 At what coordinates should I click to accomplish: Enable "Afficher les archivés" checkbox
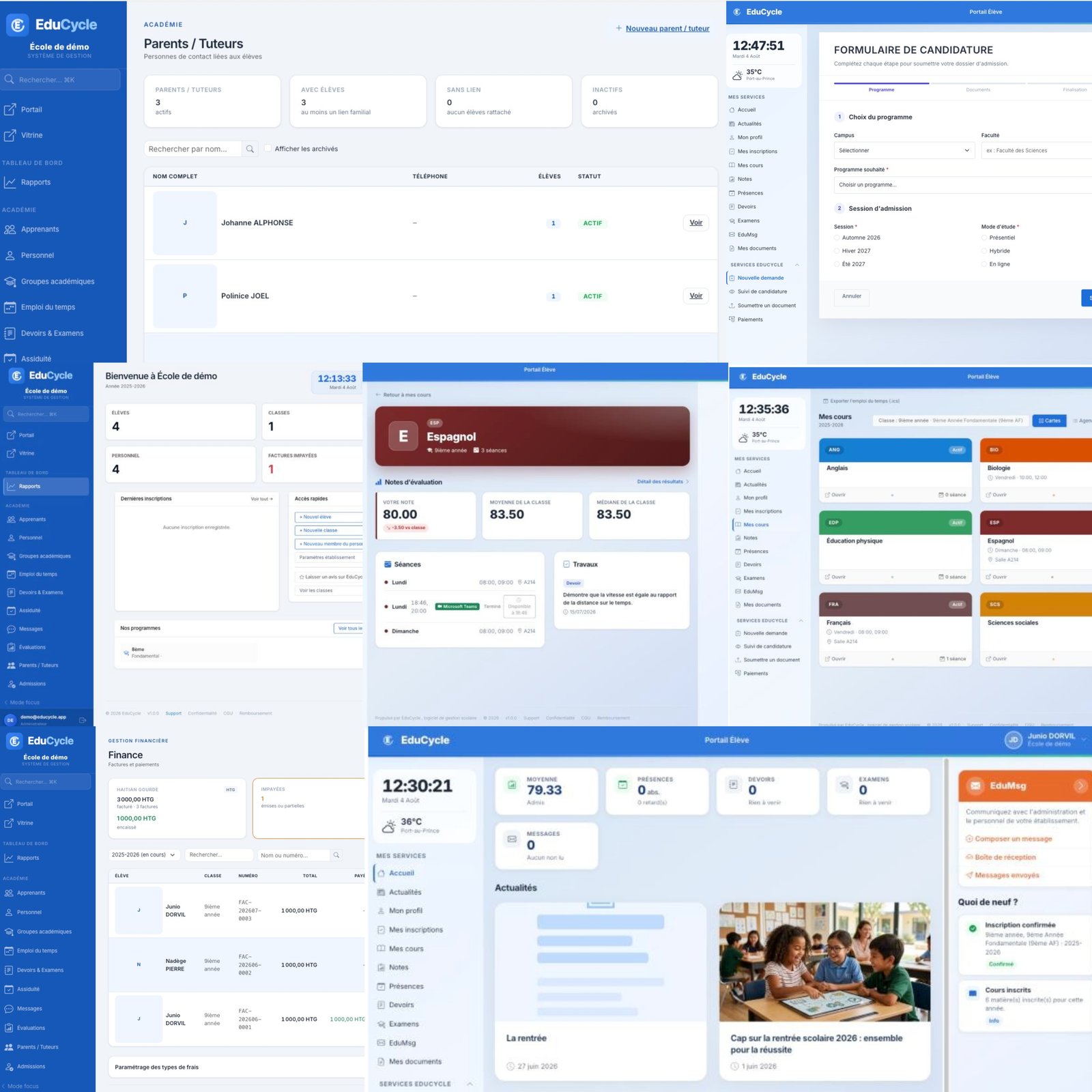[268, 148]
